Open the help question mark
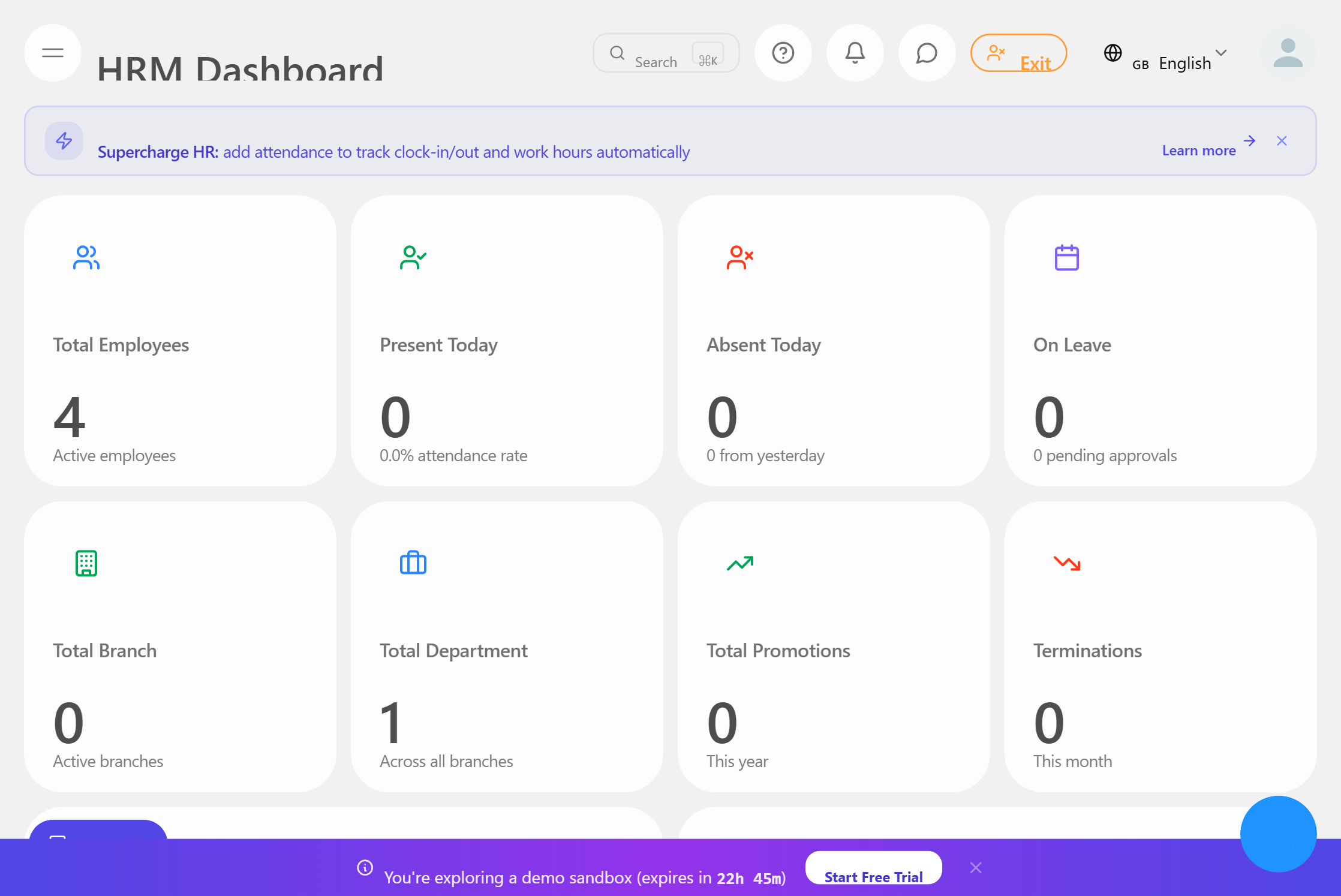This screenshot has height=896, width=1341. coord(783,53)
